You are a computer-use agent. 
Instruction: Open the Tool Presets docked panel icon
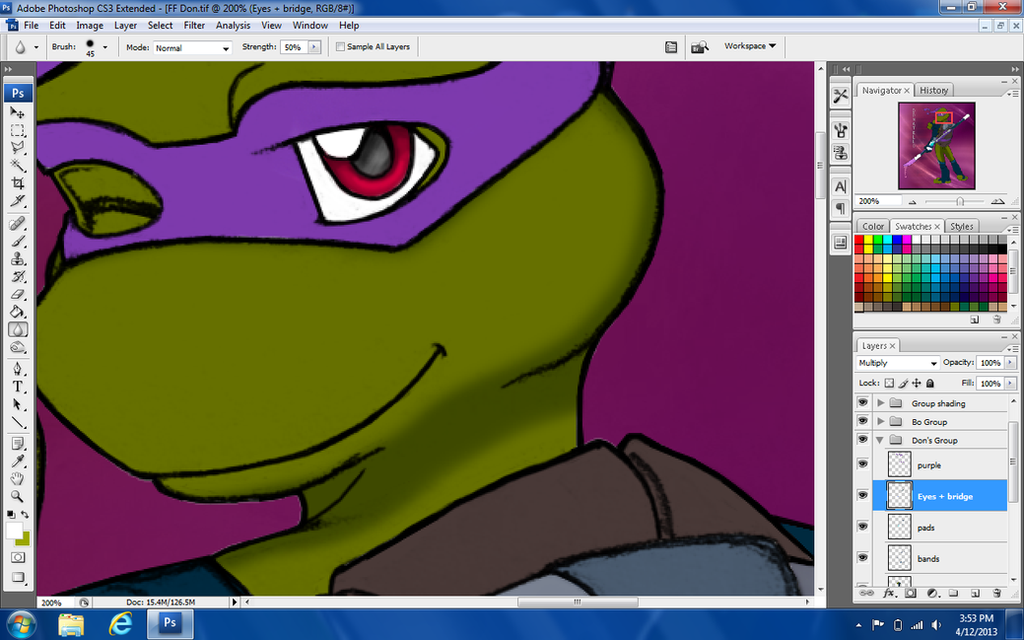coord(840,96)
